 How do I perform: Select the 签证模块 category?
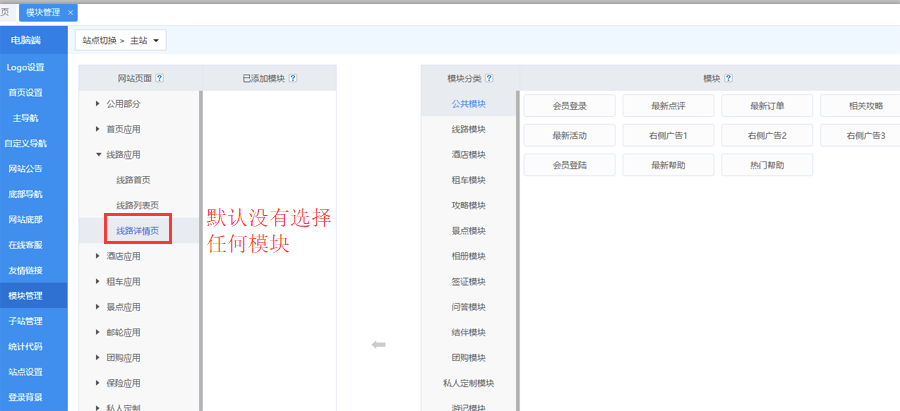[x=468, y=282]
